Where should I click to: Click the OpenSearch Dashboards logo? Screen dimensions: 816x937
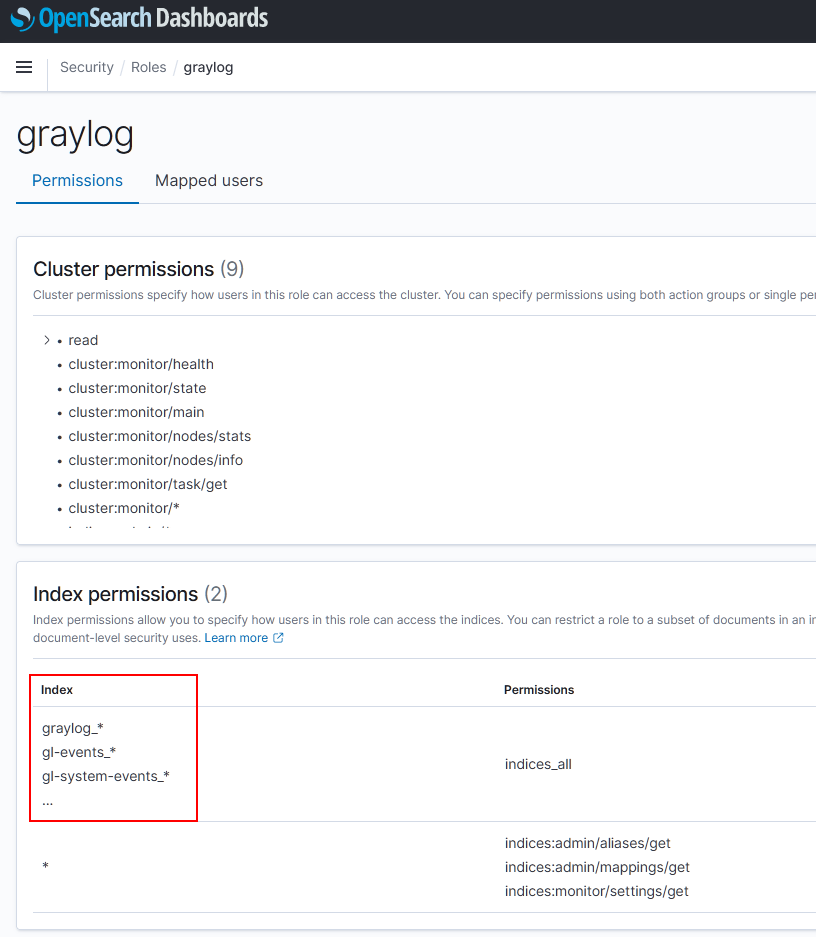[139, 19]
